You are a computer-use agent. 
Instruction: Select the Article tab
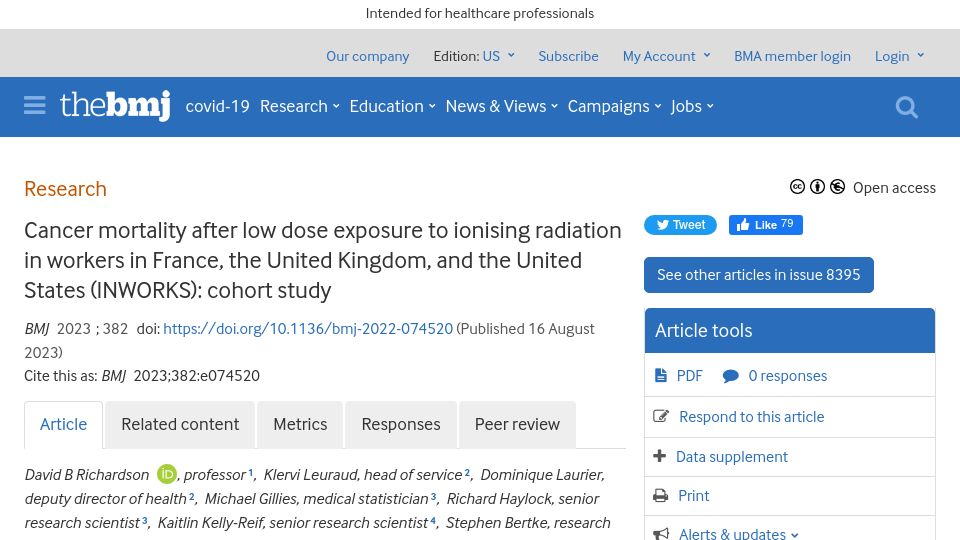tap(64, 424)
